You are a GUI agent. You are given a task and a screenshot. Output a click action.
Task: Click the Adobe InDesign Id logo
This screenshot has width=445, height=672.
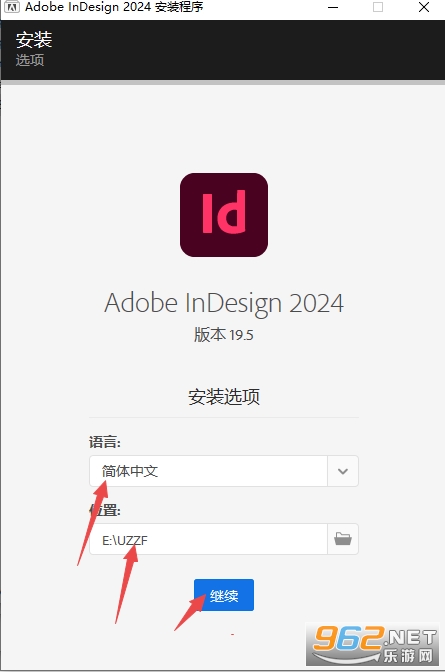(224, 215)
